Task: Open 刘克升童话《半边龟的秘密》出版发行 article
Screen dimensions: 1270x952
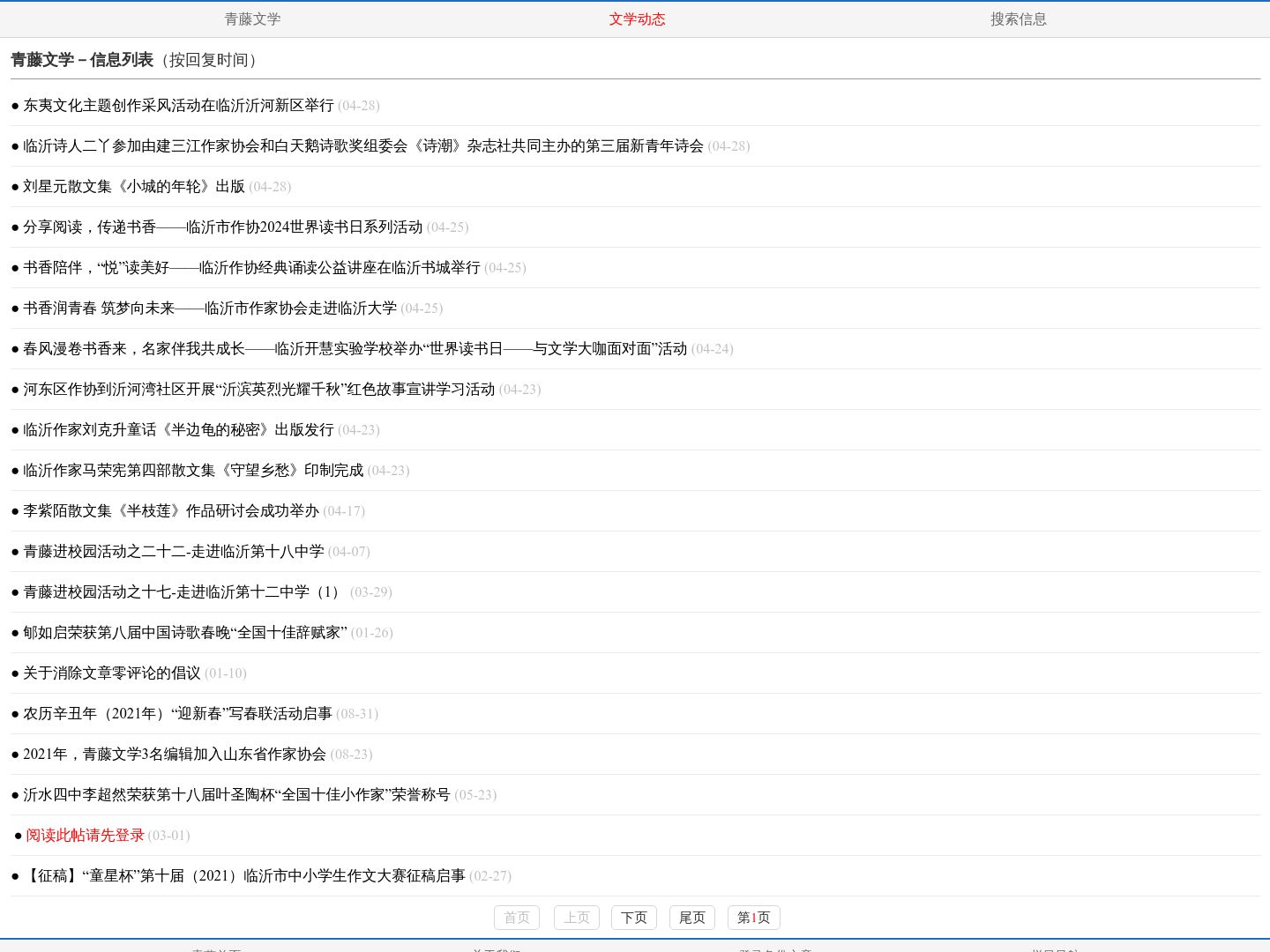Action: click(178, 429)
